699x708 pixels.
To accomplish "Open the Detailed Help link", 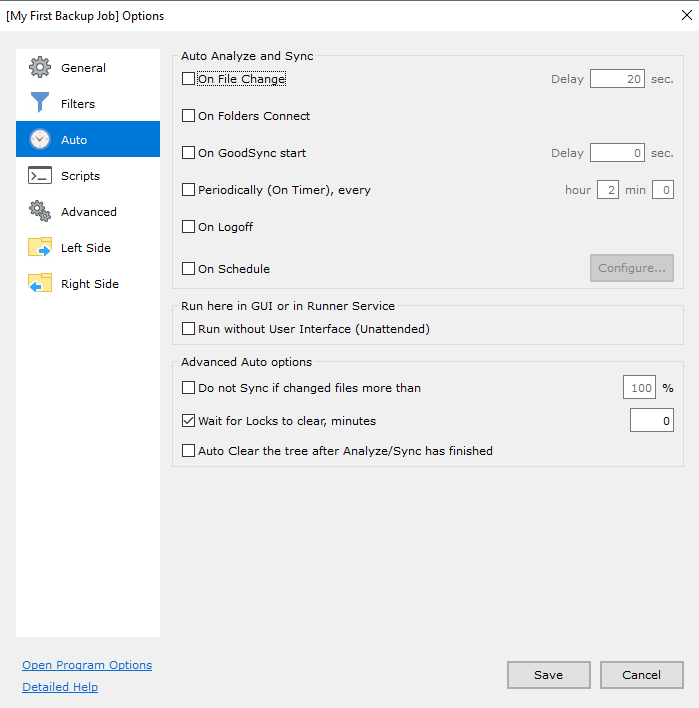I will tap(60, 687).
